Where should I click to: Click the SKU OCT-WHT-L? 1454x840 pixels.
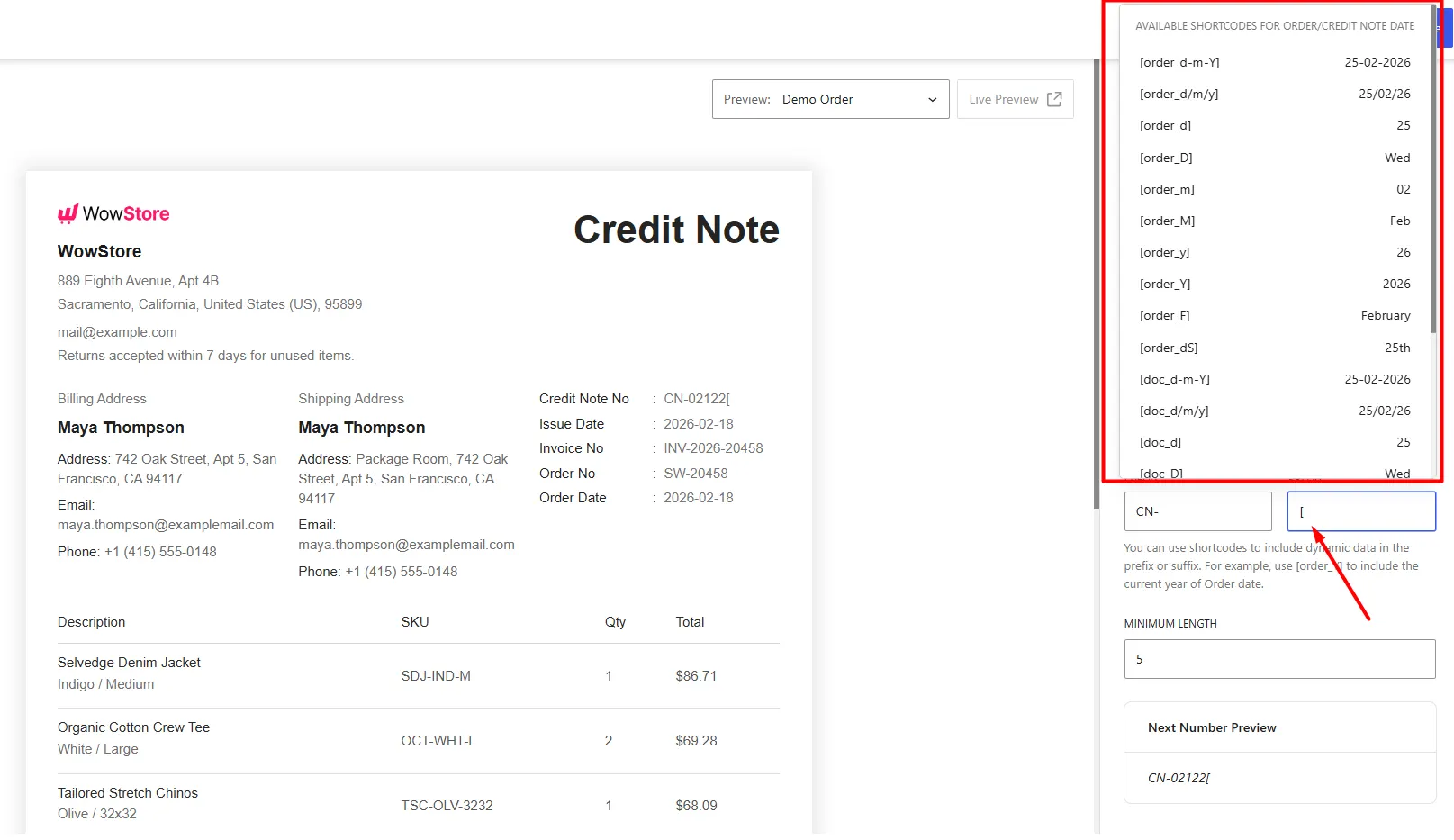[x=438, y=741]
